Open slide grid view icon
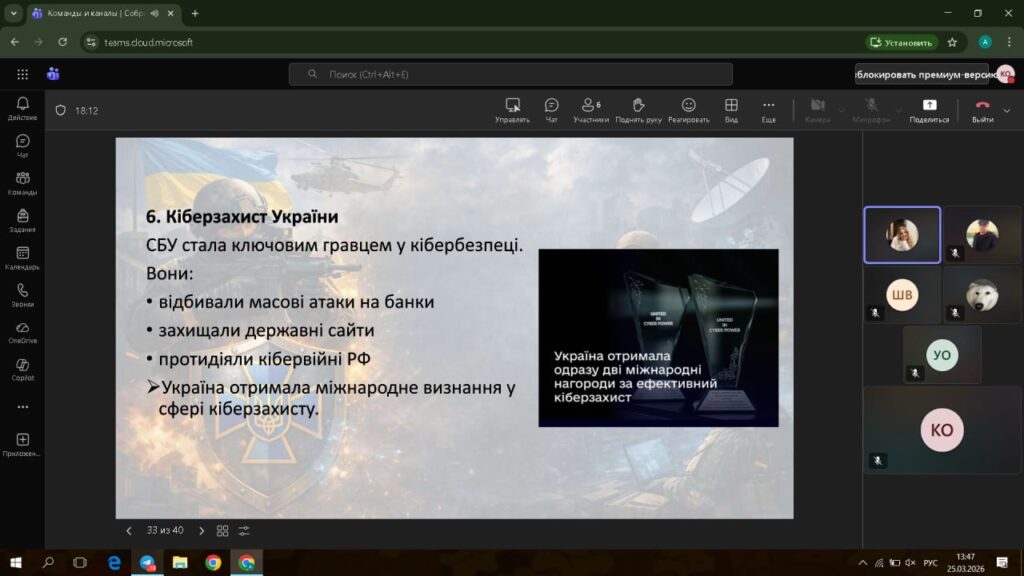The height and width of the screenshot is (576, 1024). click(x=222, y=531)
